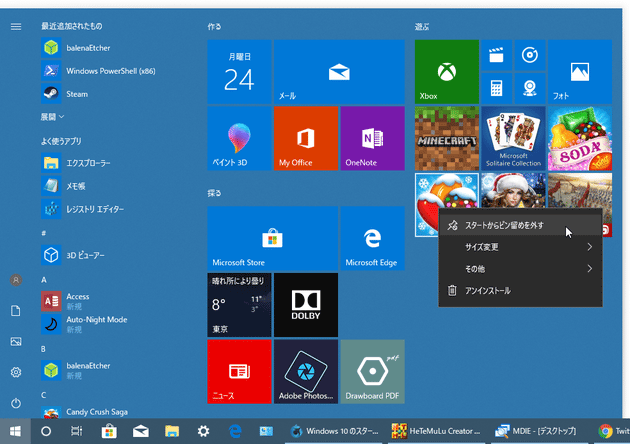Select スタートからピン留めを外す menu item
Viewport: 630px width, 444px height.
tap(520, 225)
